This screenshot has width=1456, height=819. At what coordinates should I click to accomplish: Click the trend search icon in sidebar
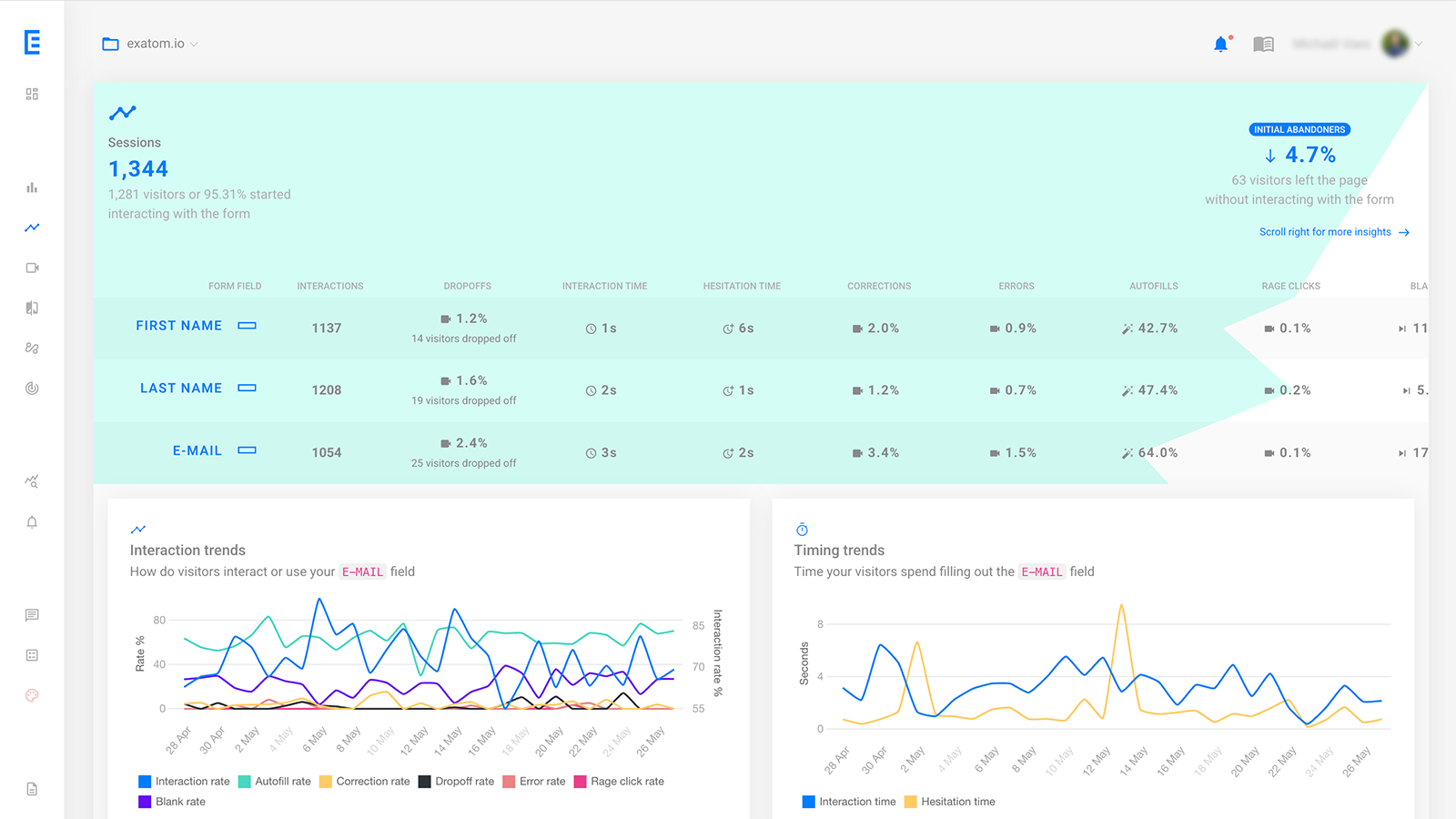coord(32,480)
